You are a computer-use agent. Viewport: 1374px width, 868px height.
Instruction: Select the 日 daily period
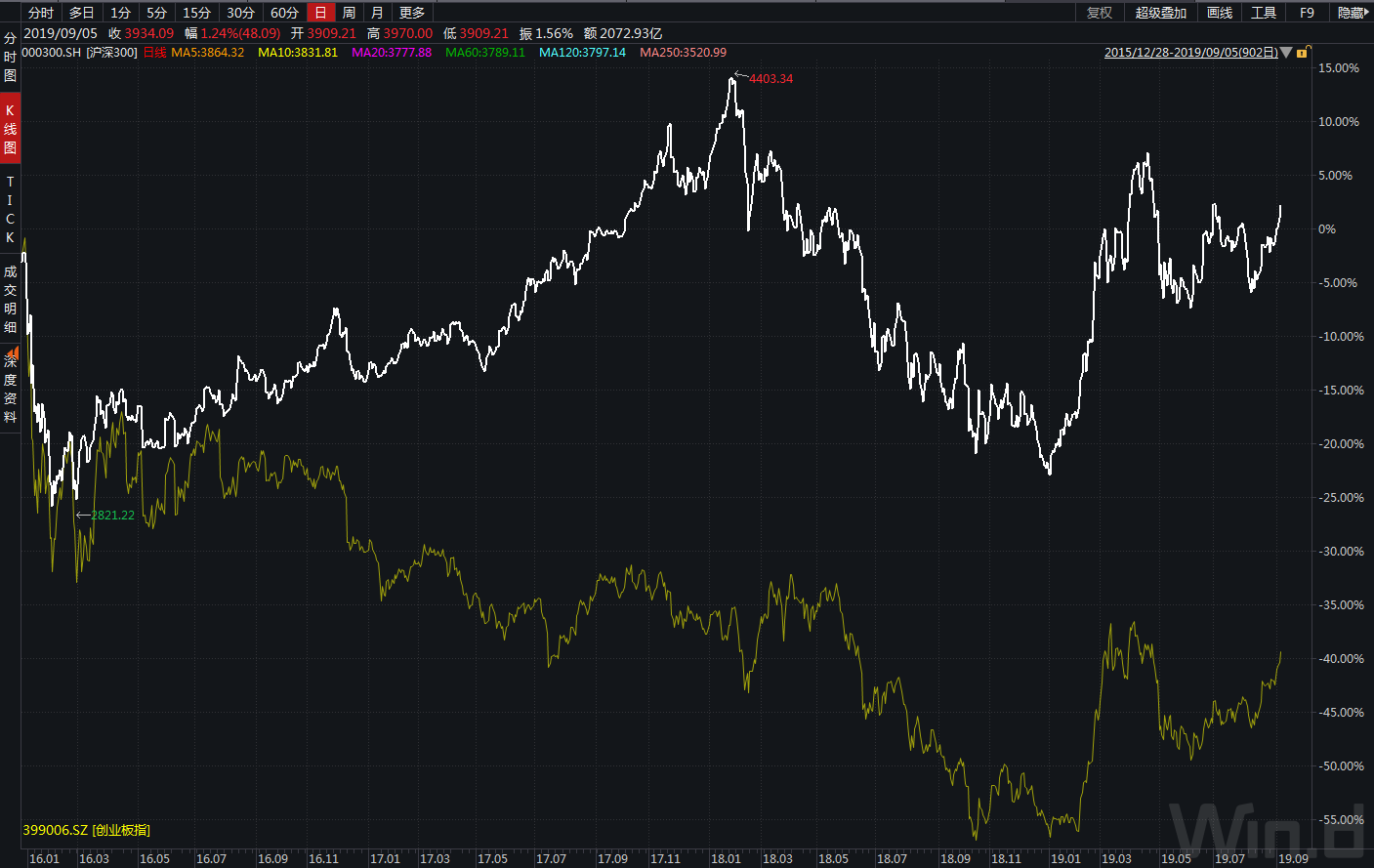click(x=320, y=13)
